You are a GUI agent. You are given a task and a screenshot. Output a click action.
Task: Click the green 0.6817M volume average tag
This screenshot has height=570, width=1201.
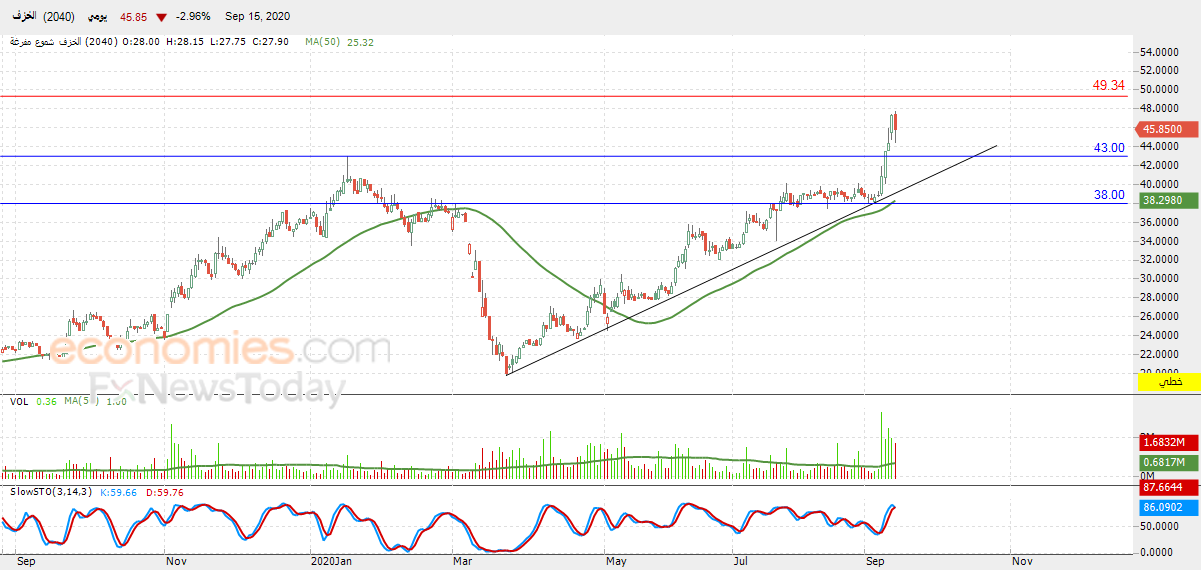click(1167, 462)
